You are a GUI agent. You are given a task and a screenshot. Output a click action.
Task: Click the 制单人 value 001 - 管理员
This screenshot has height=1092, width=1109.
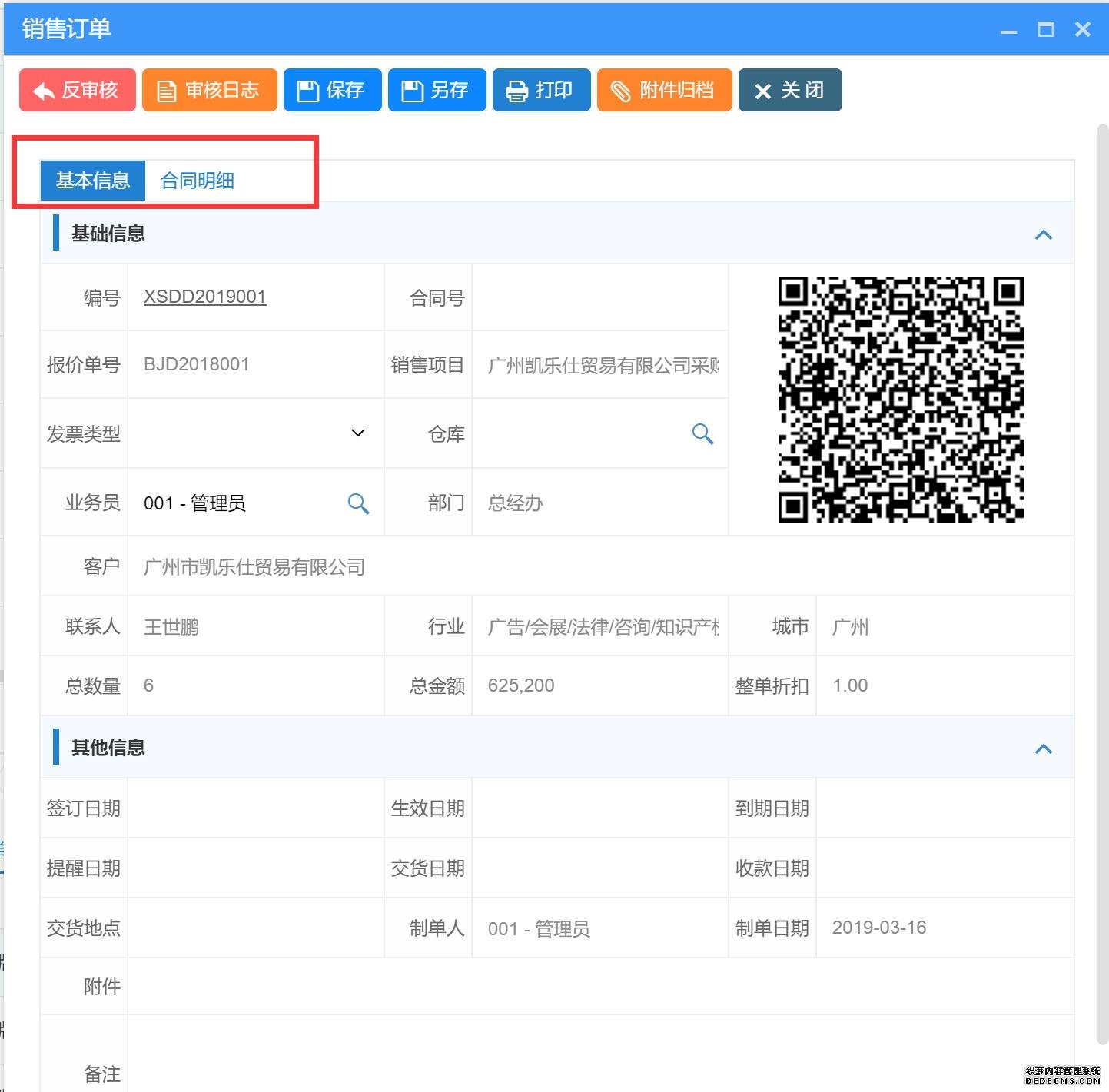tap(539, 929)
